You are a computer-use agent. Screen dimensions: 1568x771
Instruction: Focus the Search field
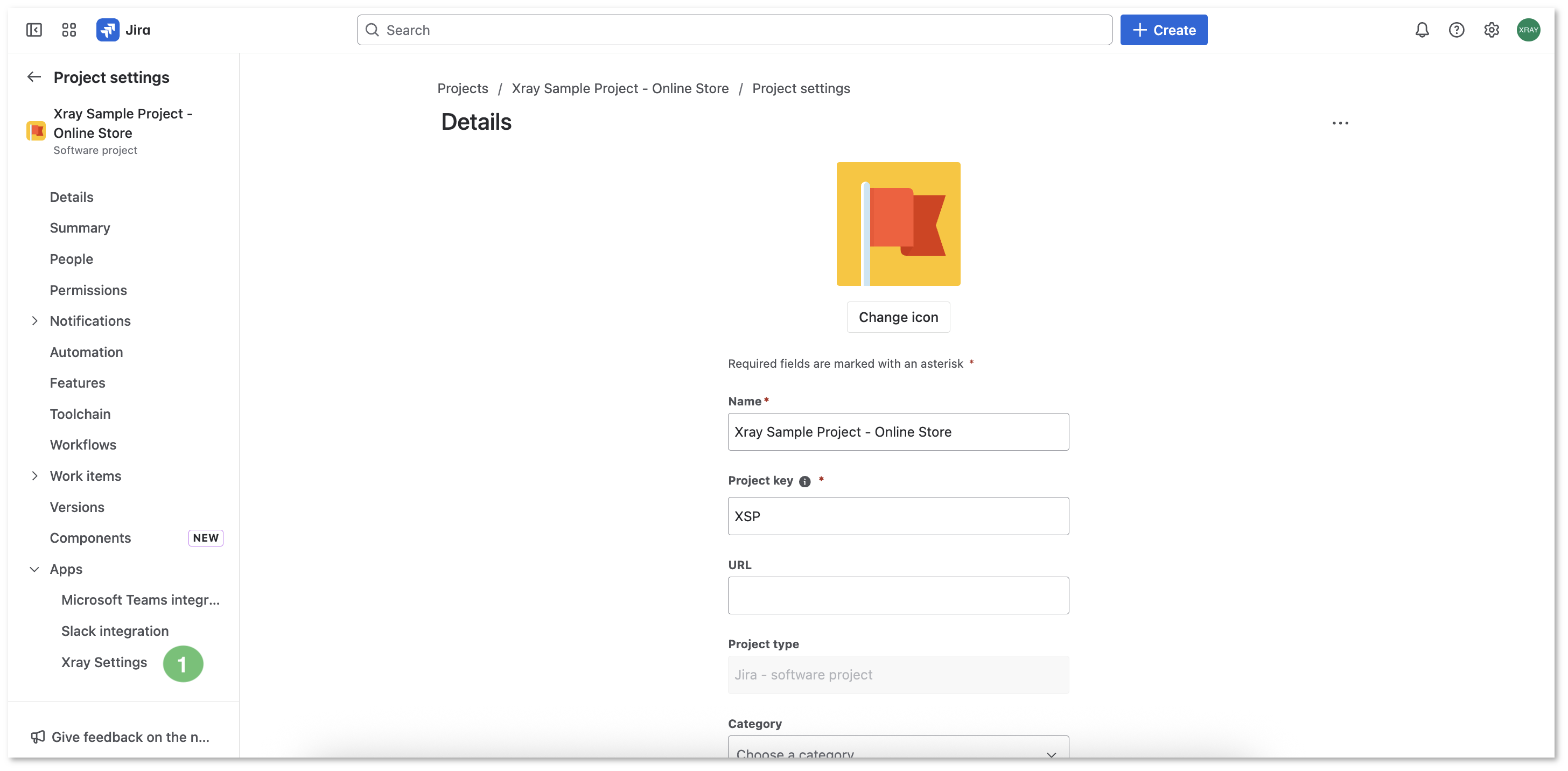tap(734, 30)
